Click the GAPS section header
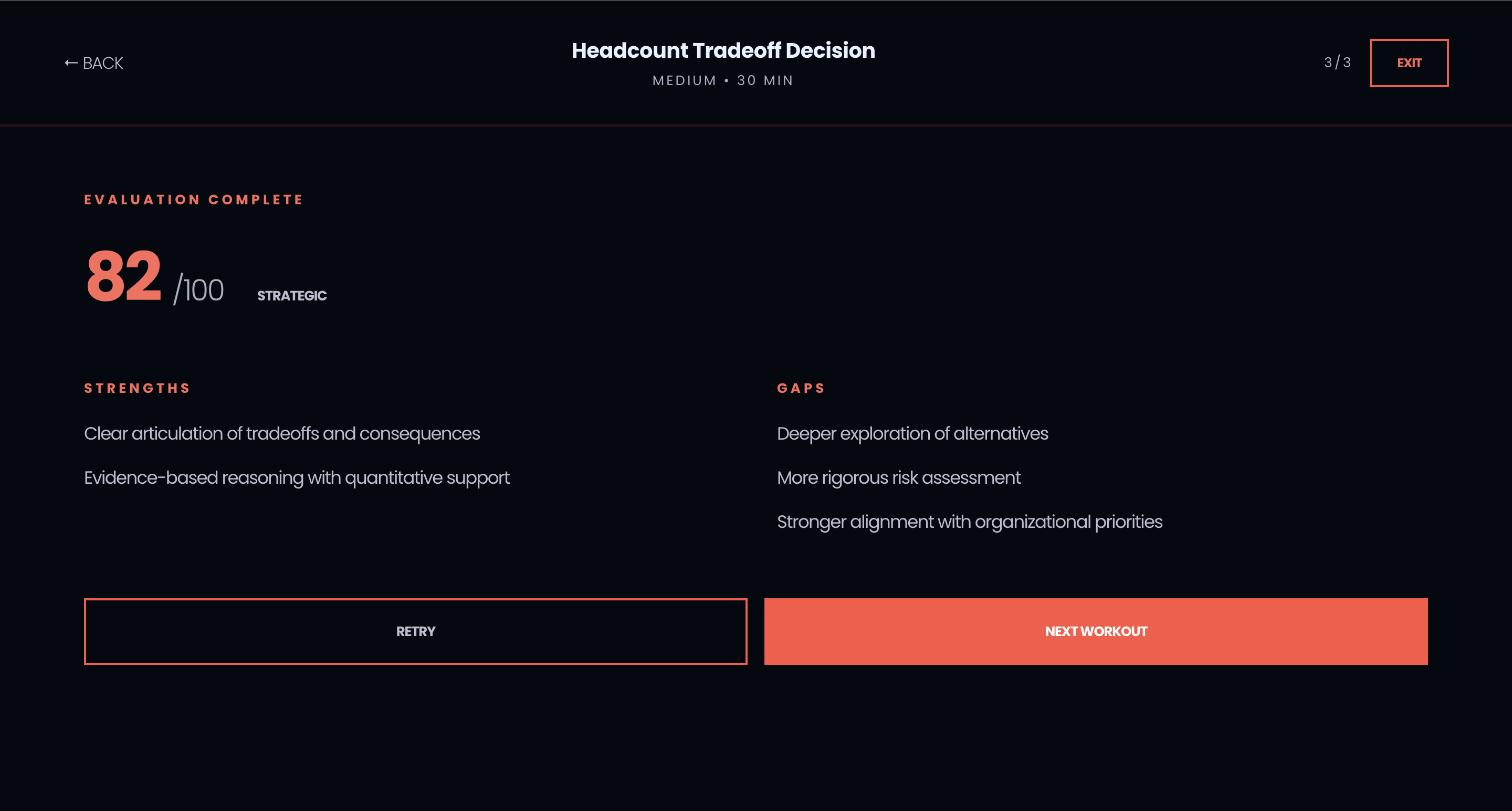The height and width of the screenshot is (811, 1512). (801, 388)
